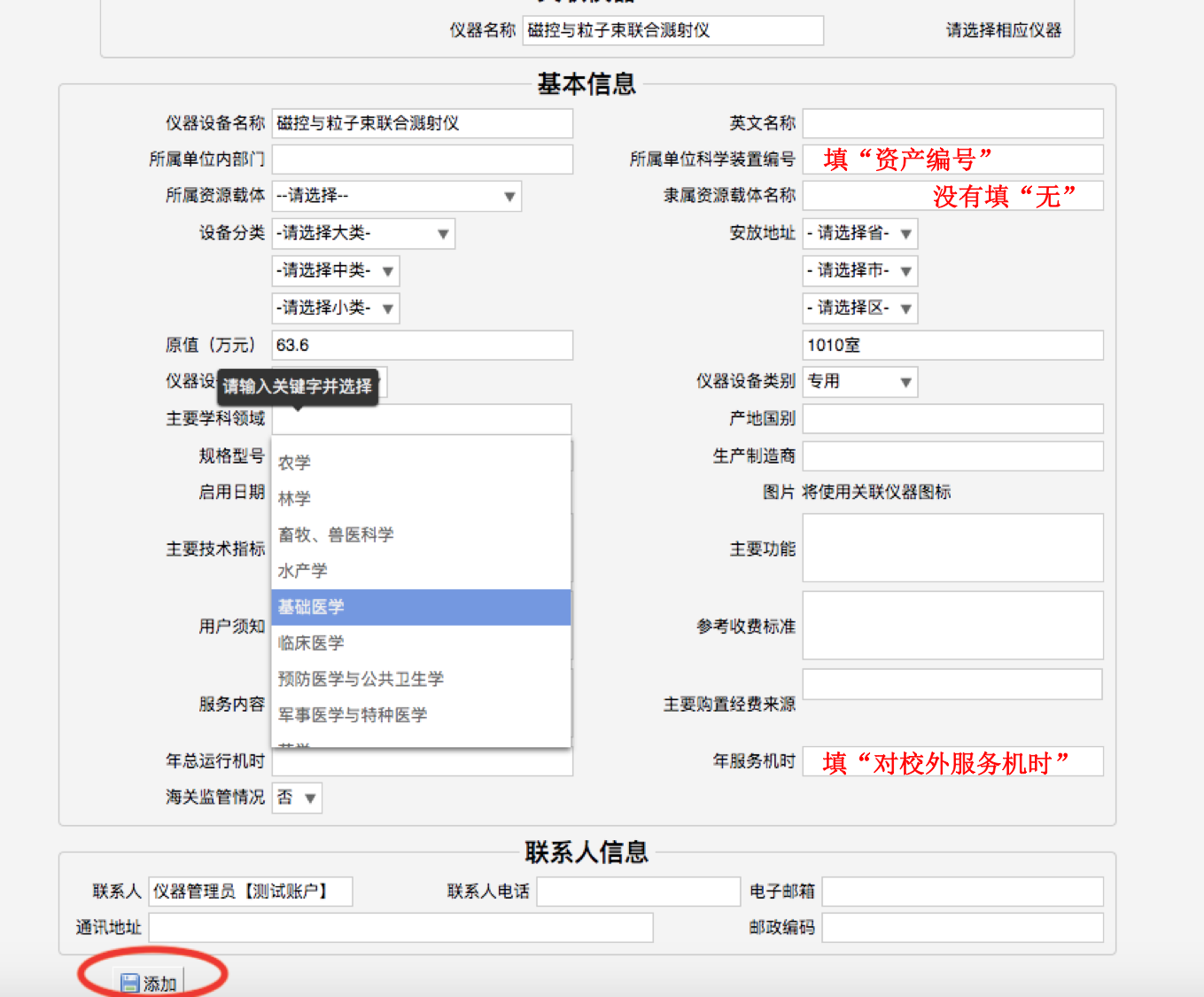Click the 通讯地址 input field

[401, 928]
